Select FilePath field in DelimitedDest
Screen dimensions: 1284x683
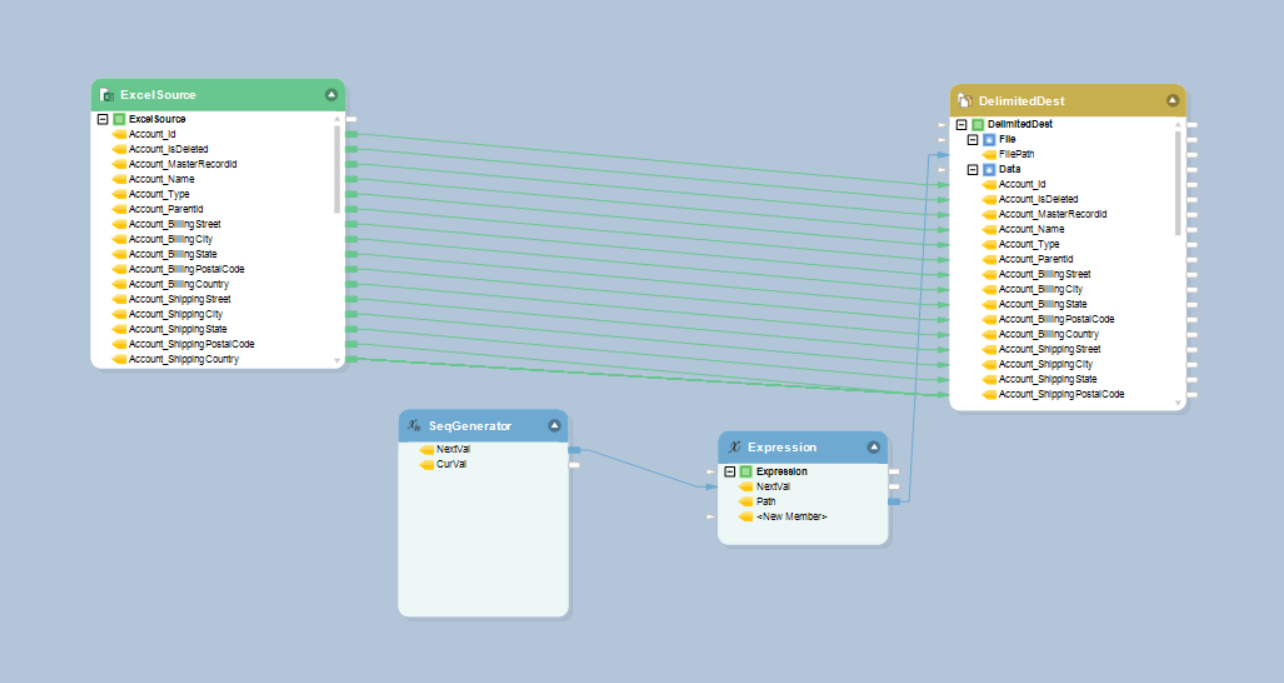1016,154
